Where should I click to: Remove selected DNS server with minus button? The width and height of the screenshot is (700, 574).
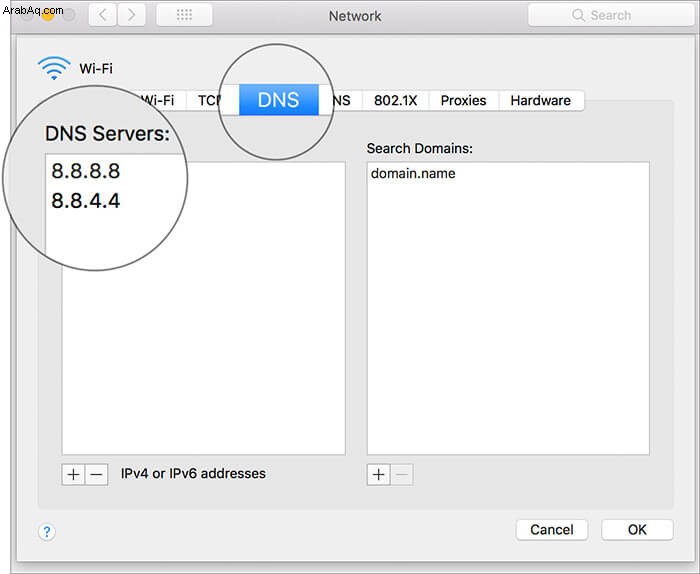point(96,474)
